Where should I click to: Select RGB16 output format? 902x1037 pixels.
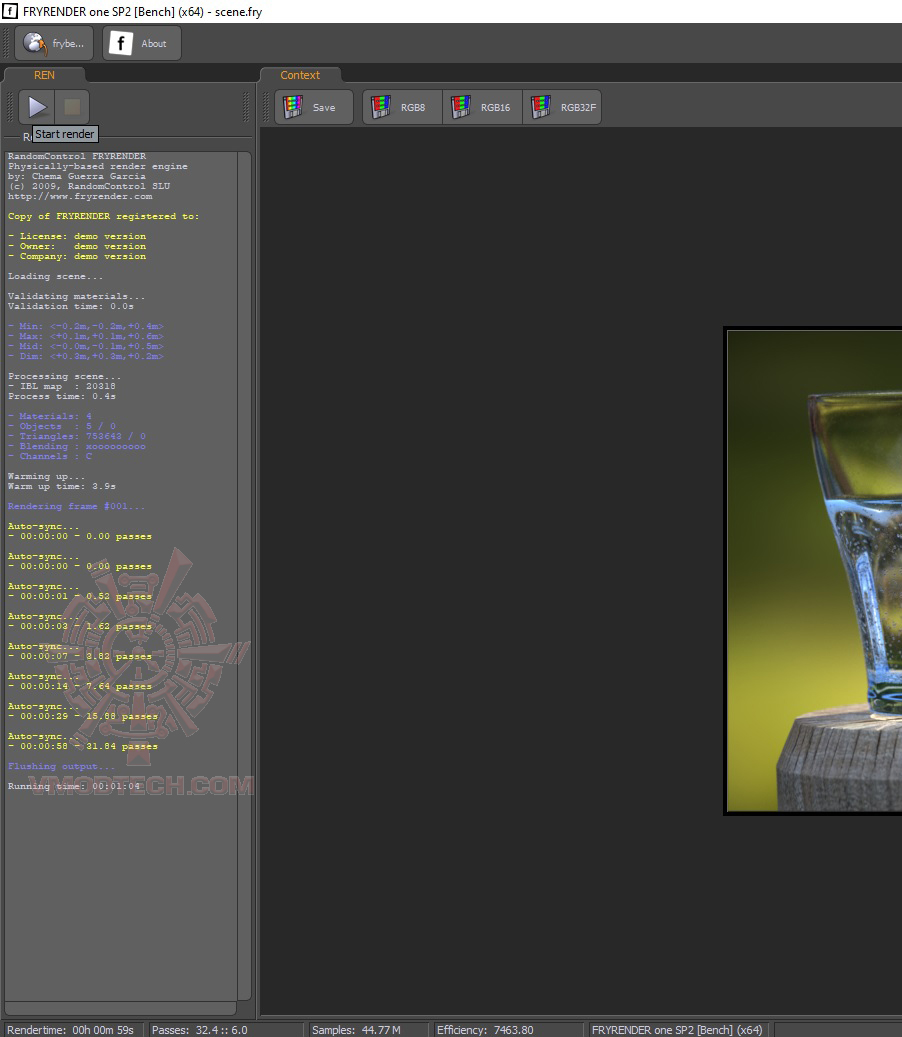(x=482, y=107)
